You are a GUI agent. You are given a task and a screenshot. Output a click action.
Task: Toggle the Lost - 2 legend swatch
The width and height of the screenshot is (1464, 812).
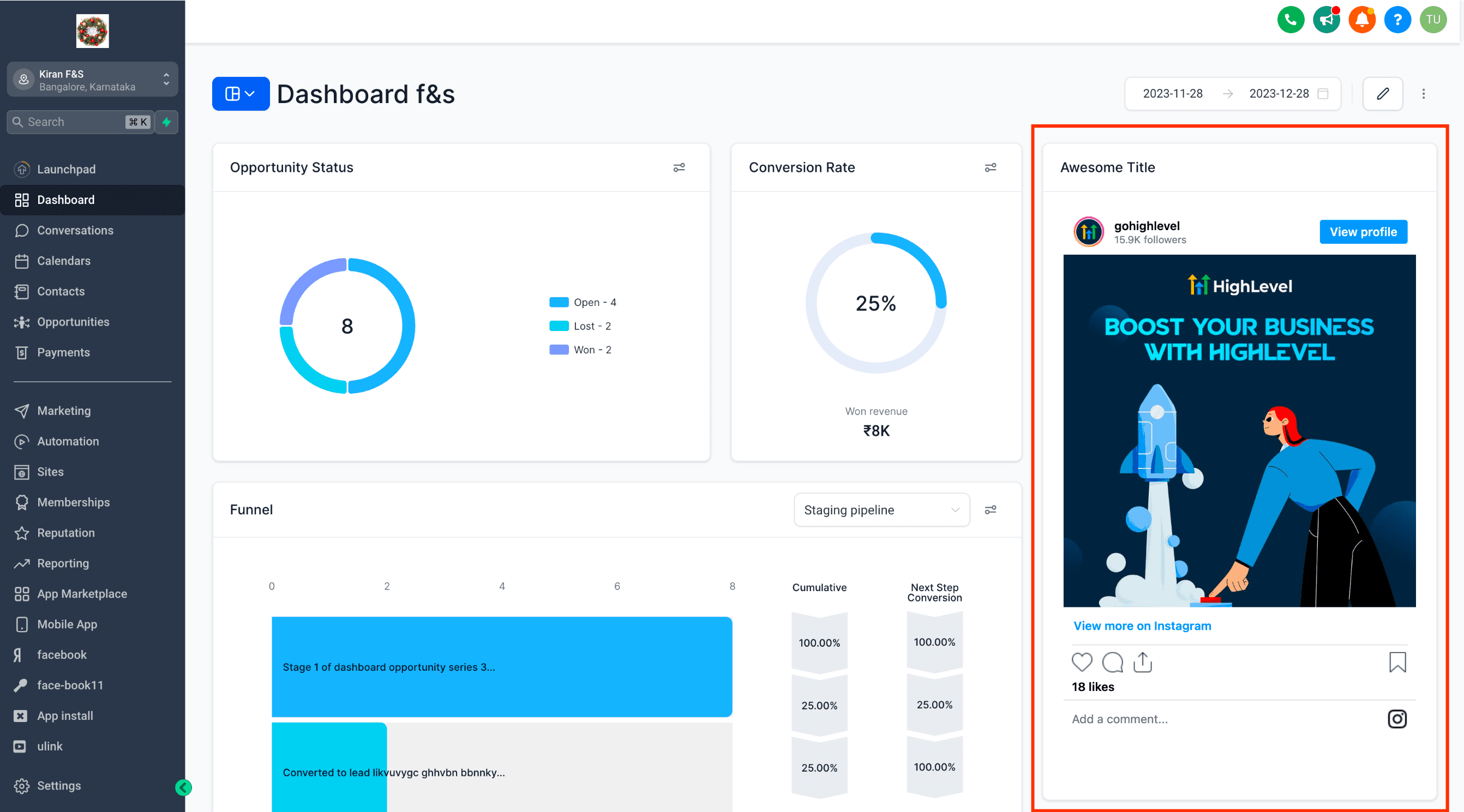[x=559, y=326]
